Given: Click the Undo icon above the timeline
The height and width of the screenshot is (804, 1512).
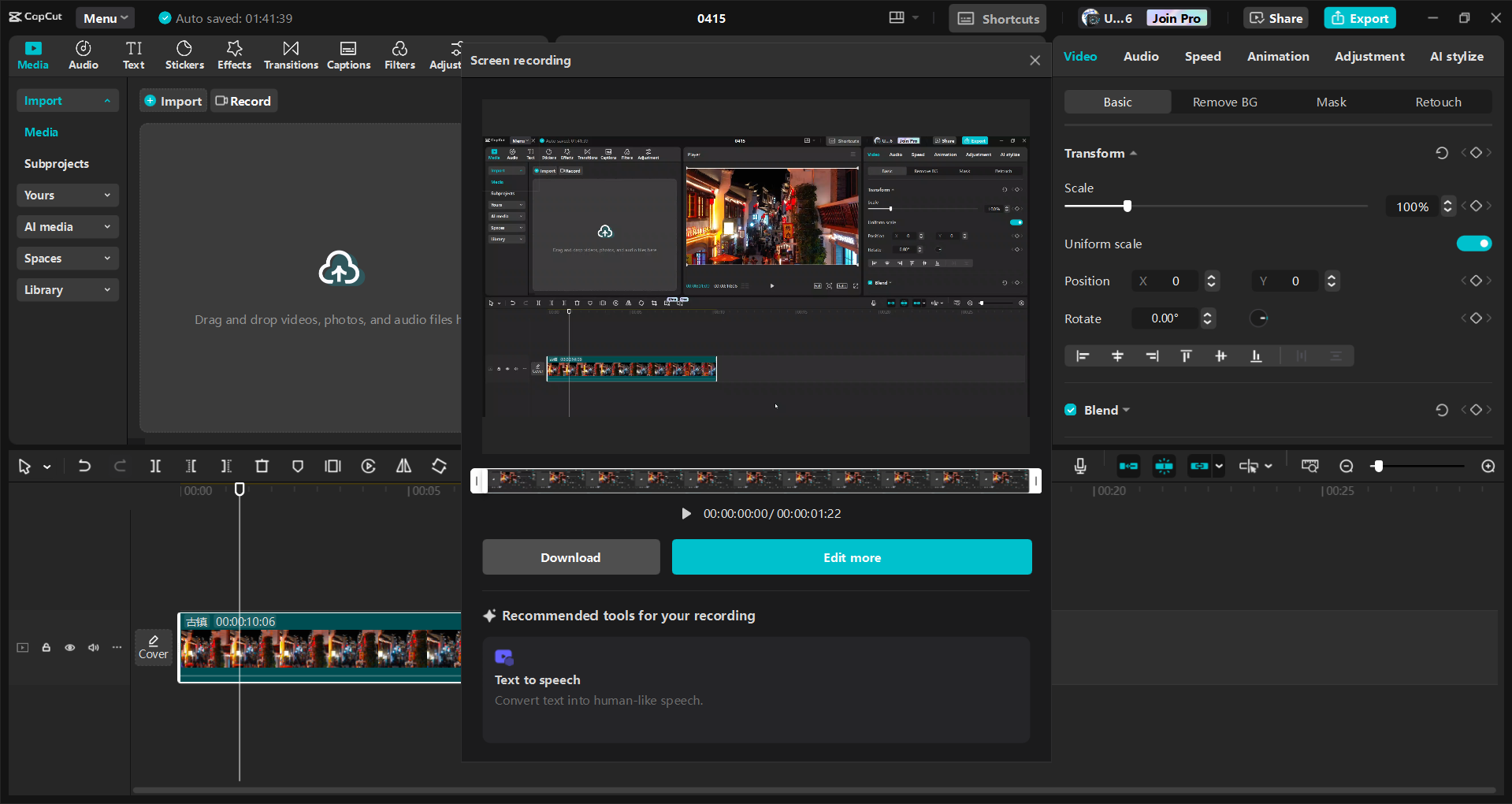Looking at the screenshot, I should click(85, 466).
